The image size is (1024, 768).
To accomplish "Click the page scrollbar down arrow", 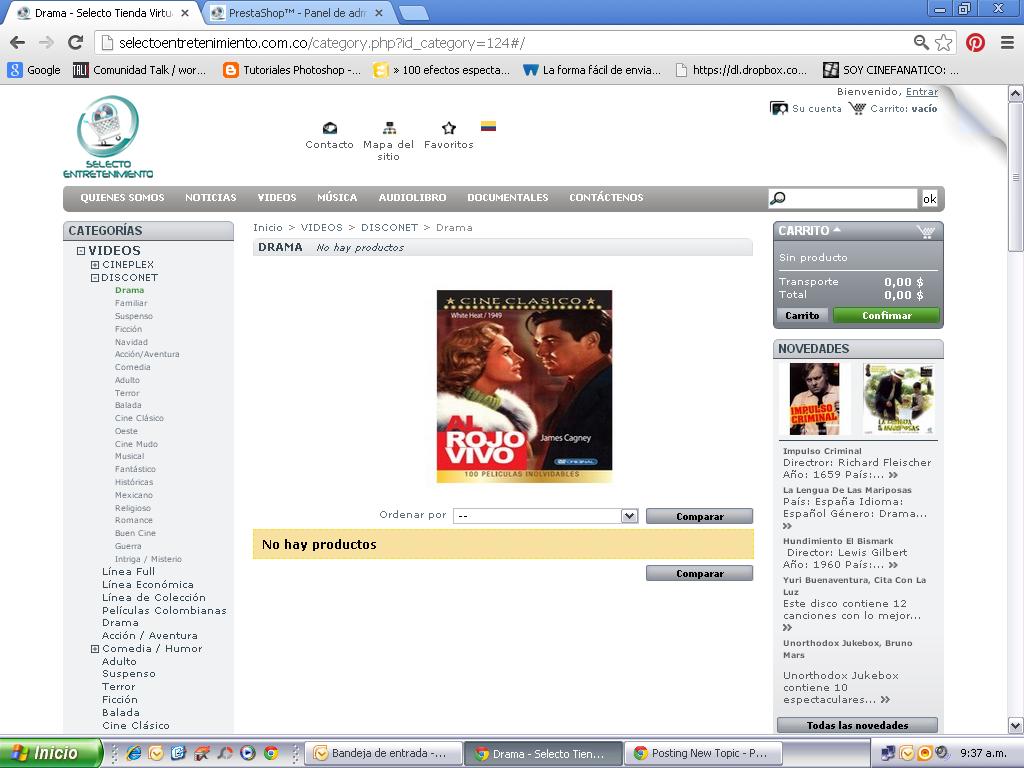I will click(x=1016, y=725).
